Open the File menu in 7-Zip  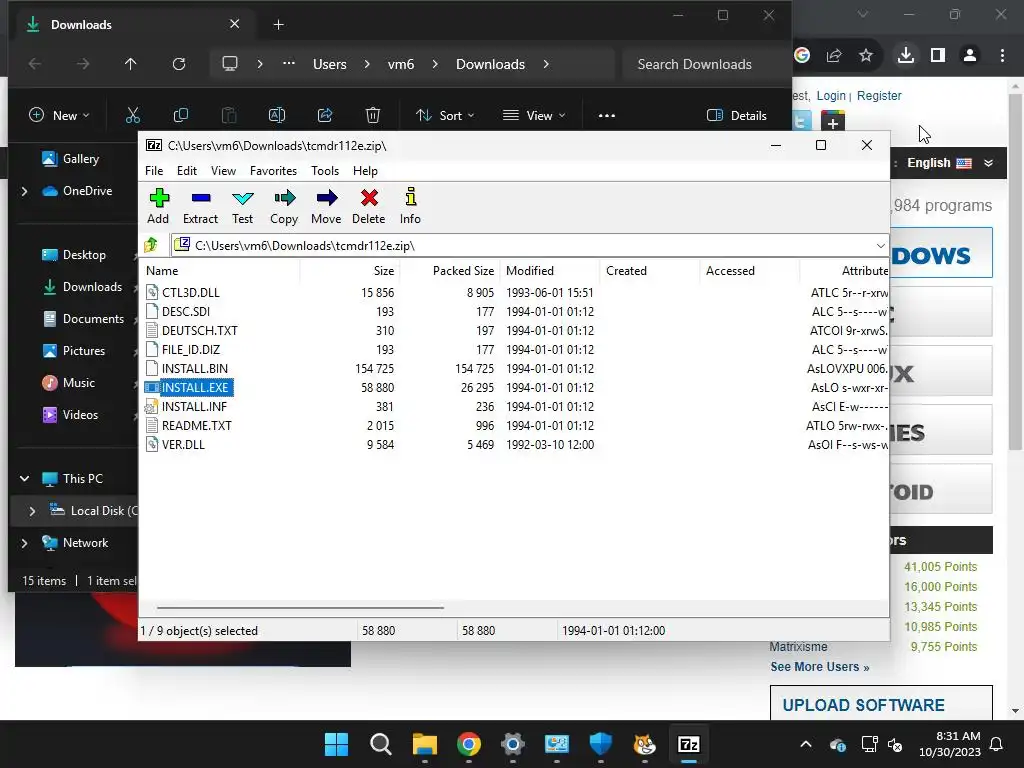[154, 170]
